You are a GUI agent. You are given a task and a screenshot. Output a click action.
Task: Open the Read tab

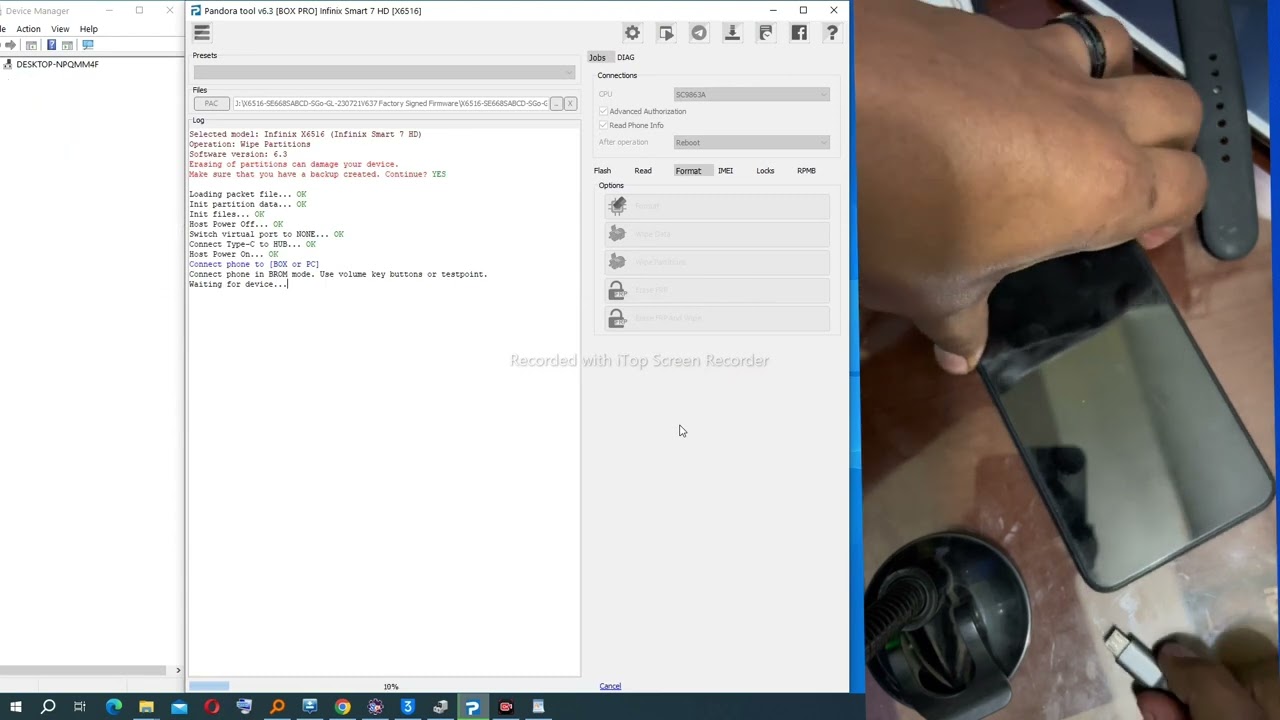click(643, 171)
